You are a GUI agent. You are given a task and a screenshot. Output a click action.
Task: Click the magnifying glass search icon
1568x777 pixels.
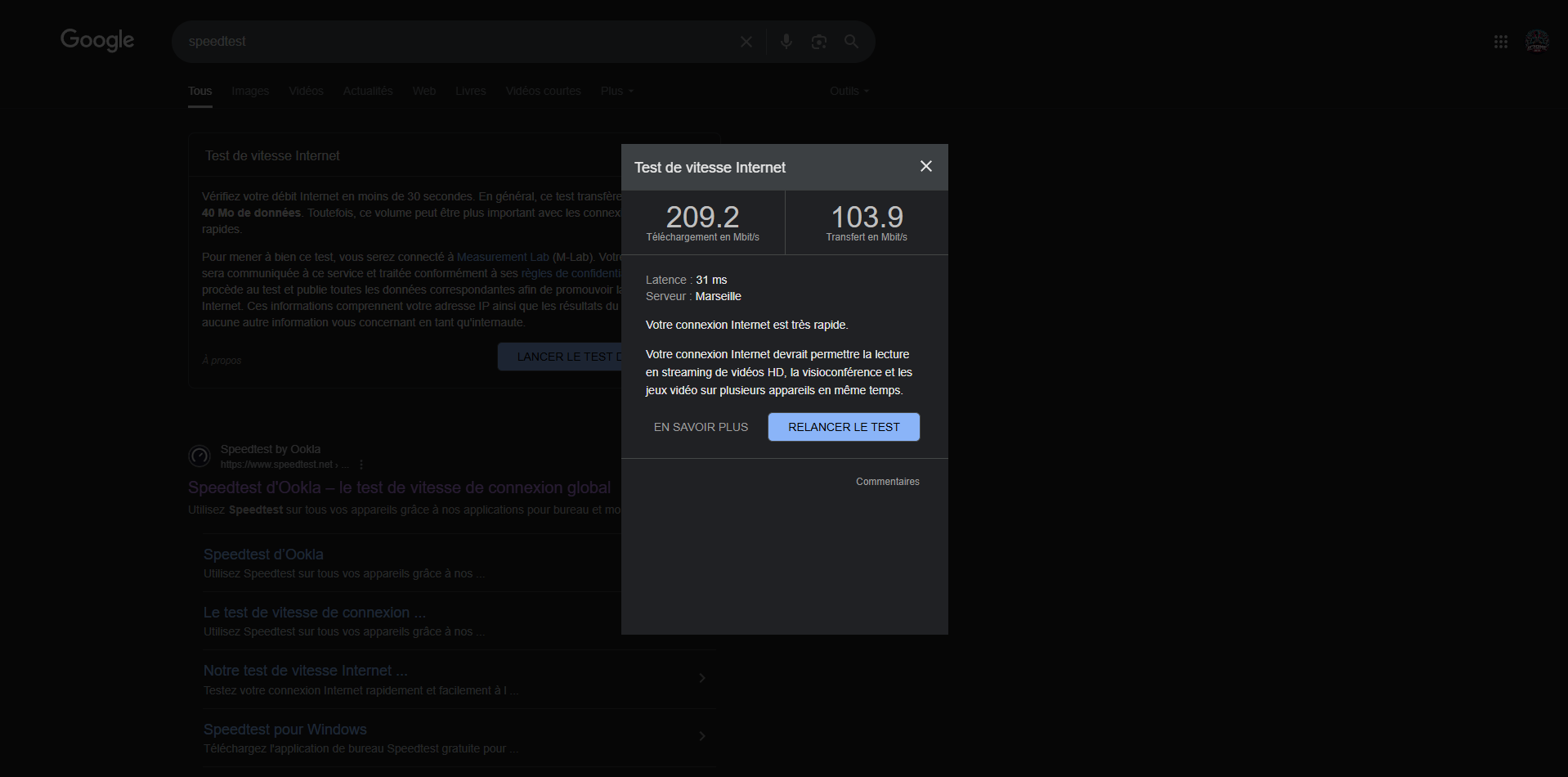(851, 42)
